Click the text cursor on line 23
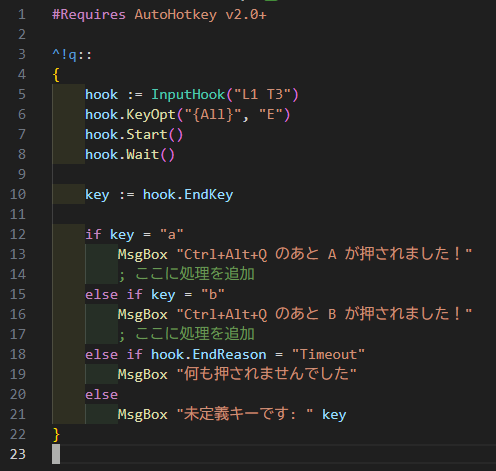 (56, 454)
